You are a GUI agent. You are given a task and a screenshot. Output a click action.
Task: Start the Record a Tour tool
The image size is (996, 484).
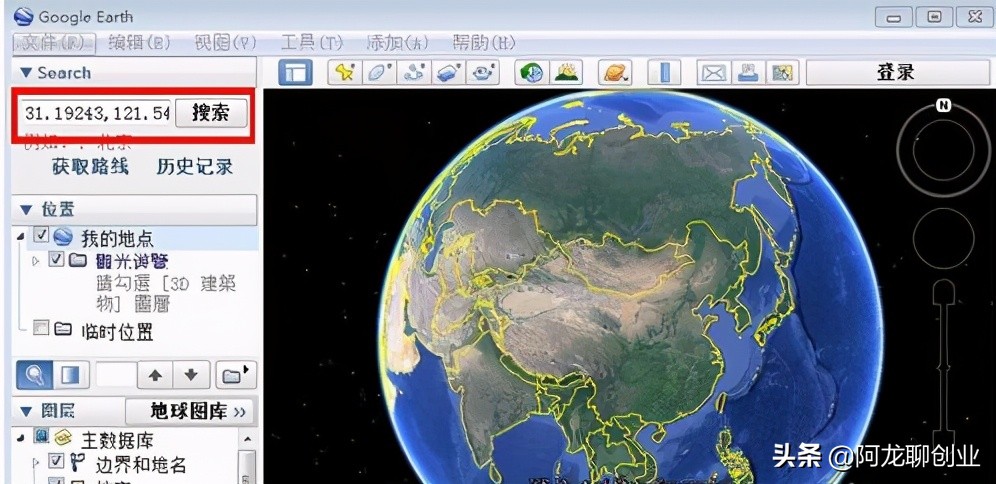pyautogui.click(x=483, y=72)
